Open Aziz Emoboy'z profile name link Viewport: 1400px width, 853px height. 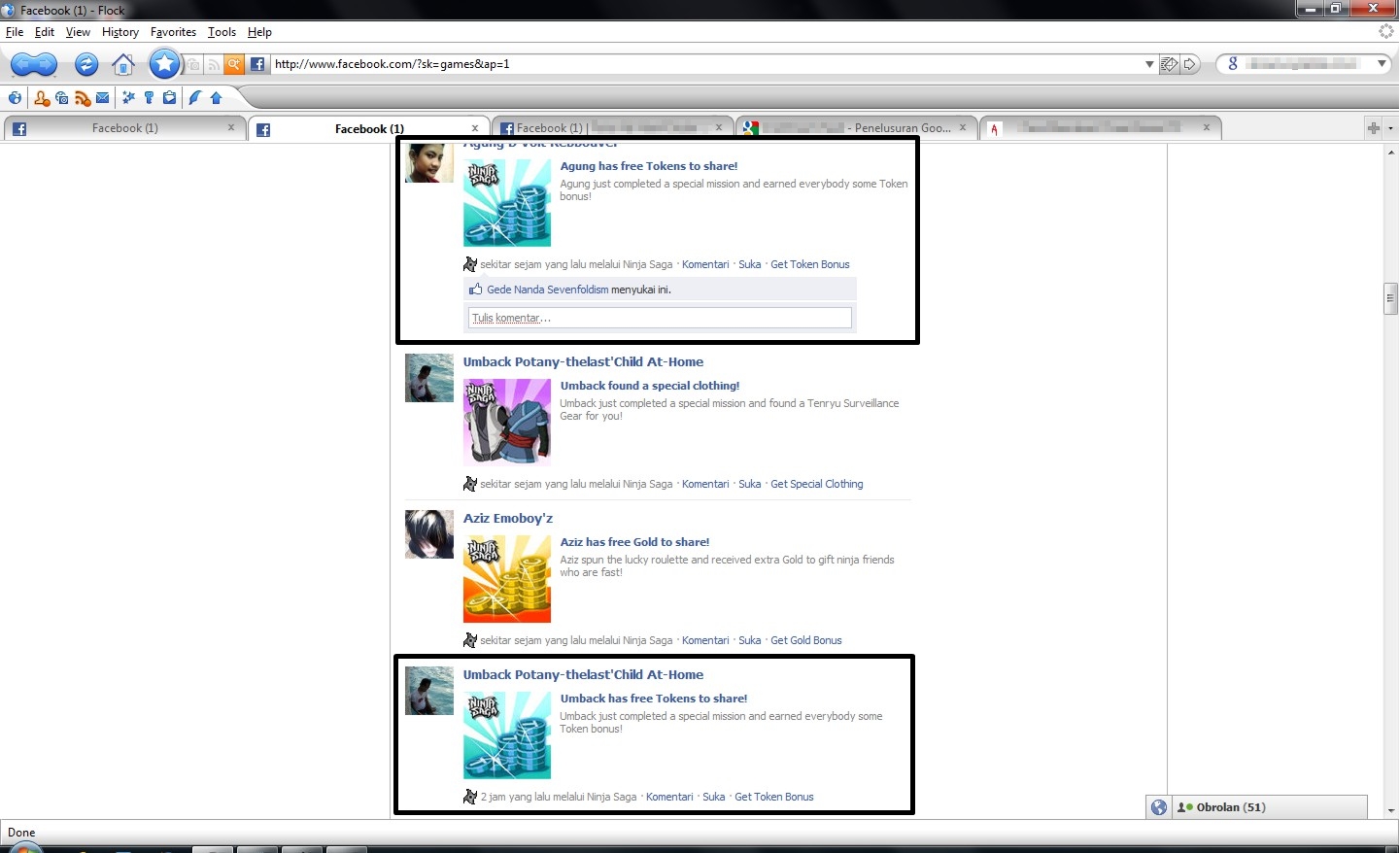507,519
